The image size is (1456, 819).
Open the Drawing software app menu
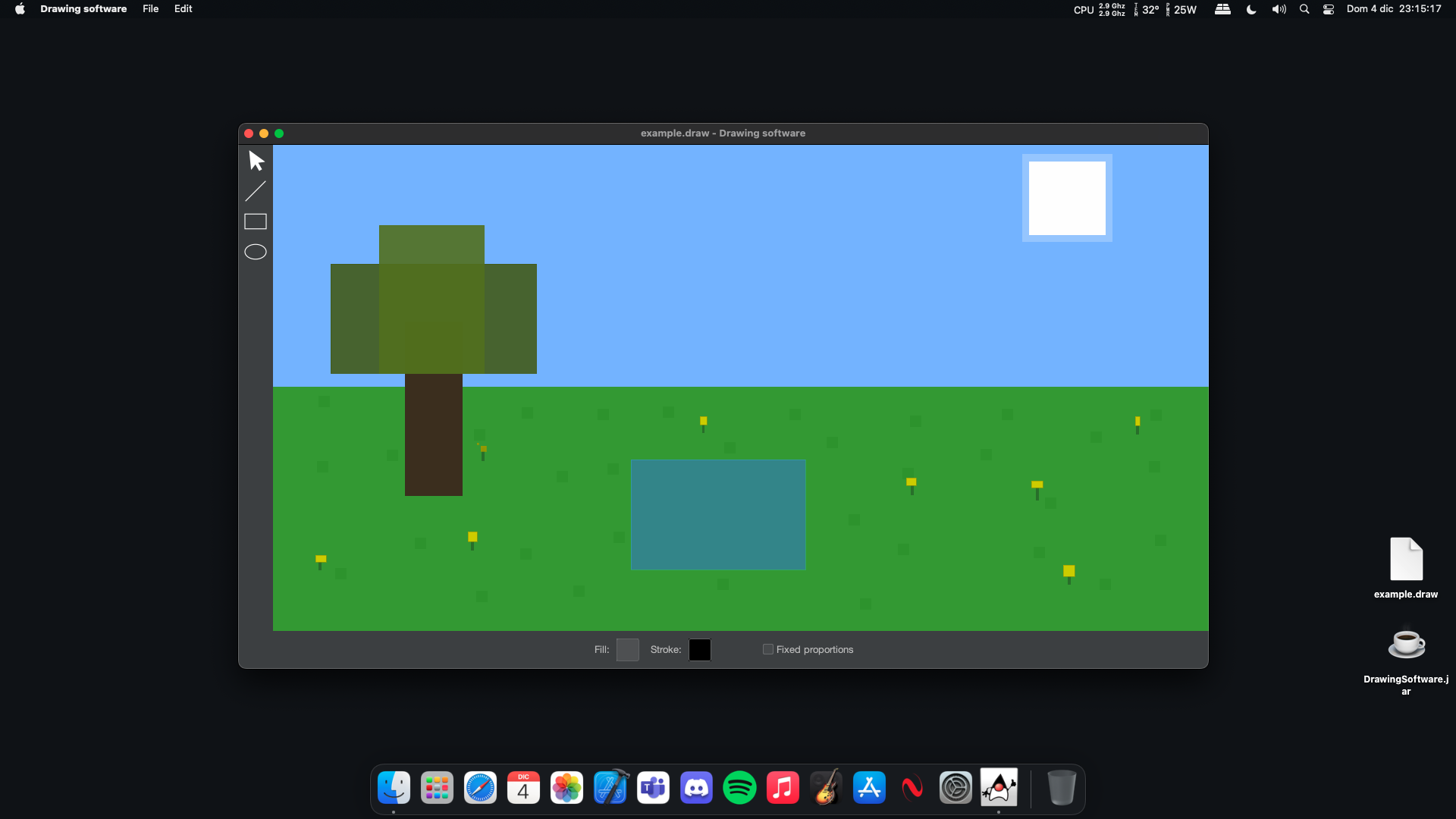click(83, 9)
